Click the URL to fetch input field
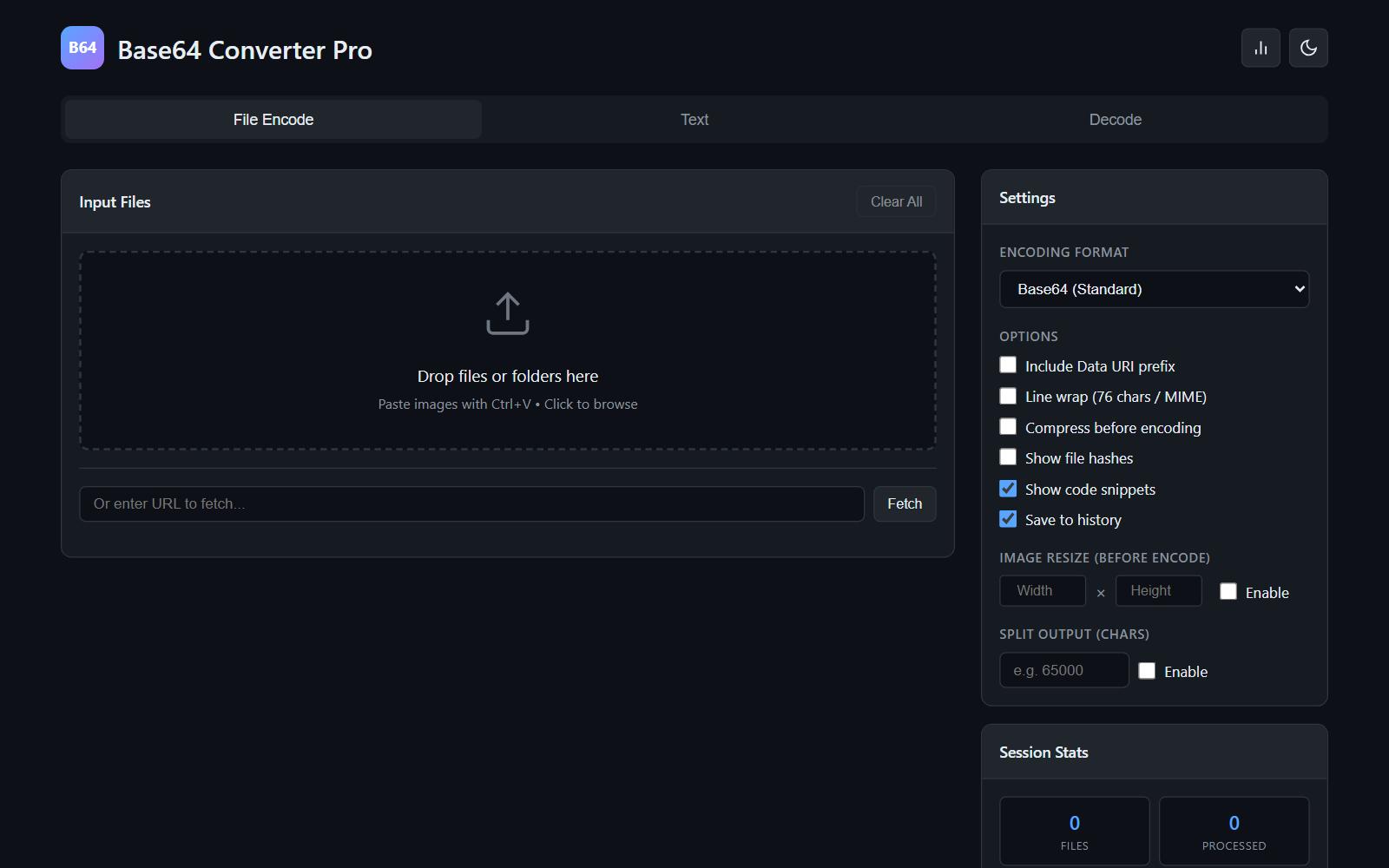This screenshot has width=1389, height=868. [x=471, y=503]
